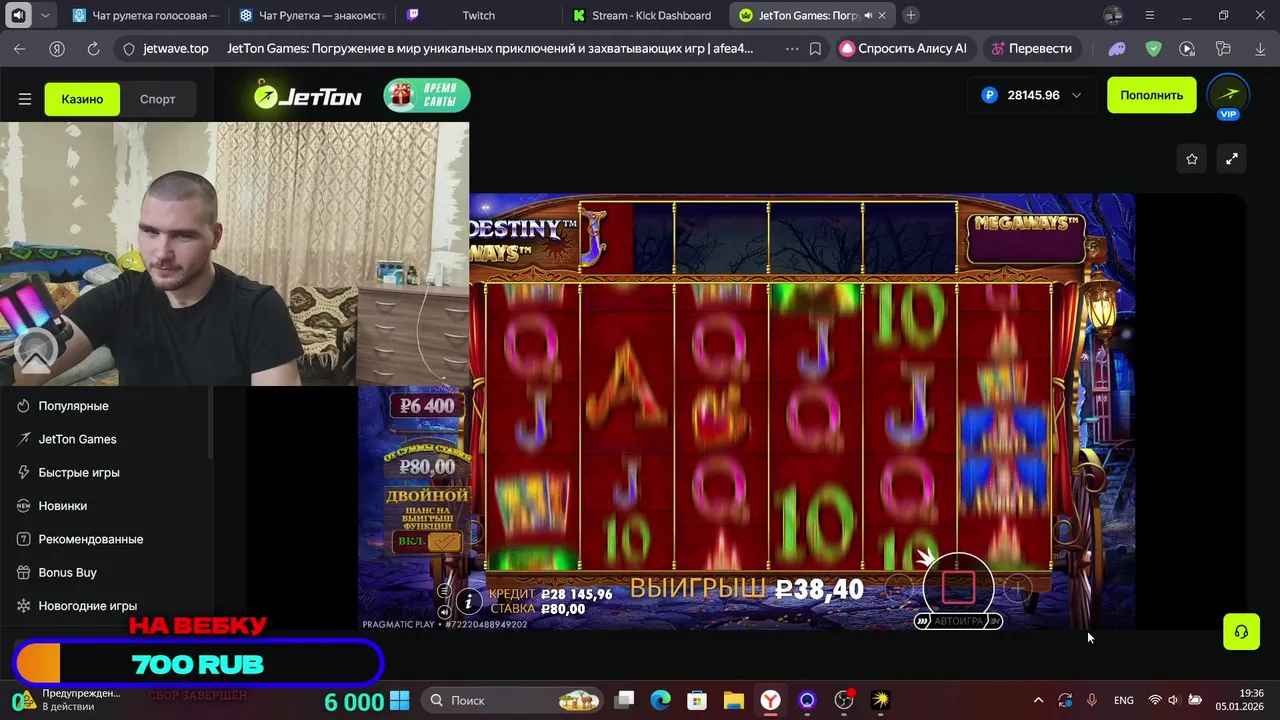Open Task View on taskbar
This screenshot has height=720, width=1280.
[x=624, y=700]
